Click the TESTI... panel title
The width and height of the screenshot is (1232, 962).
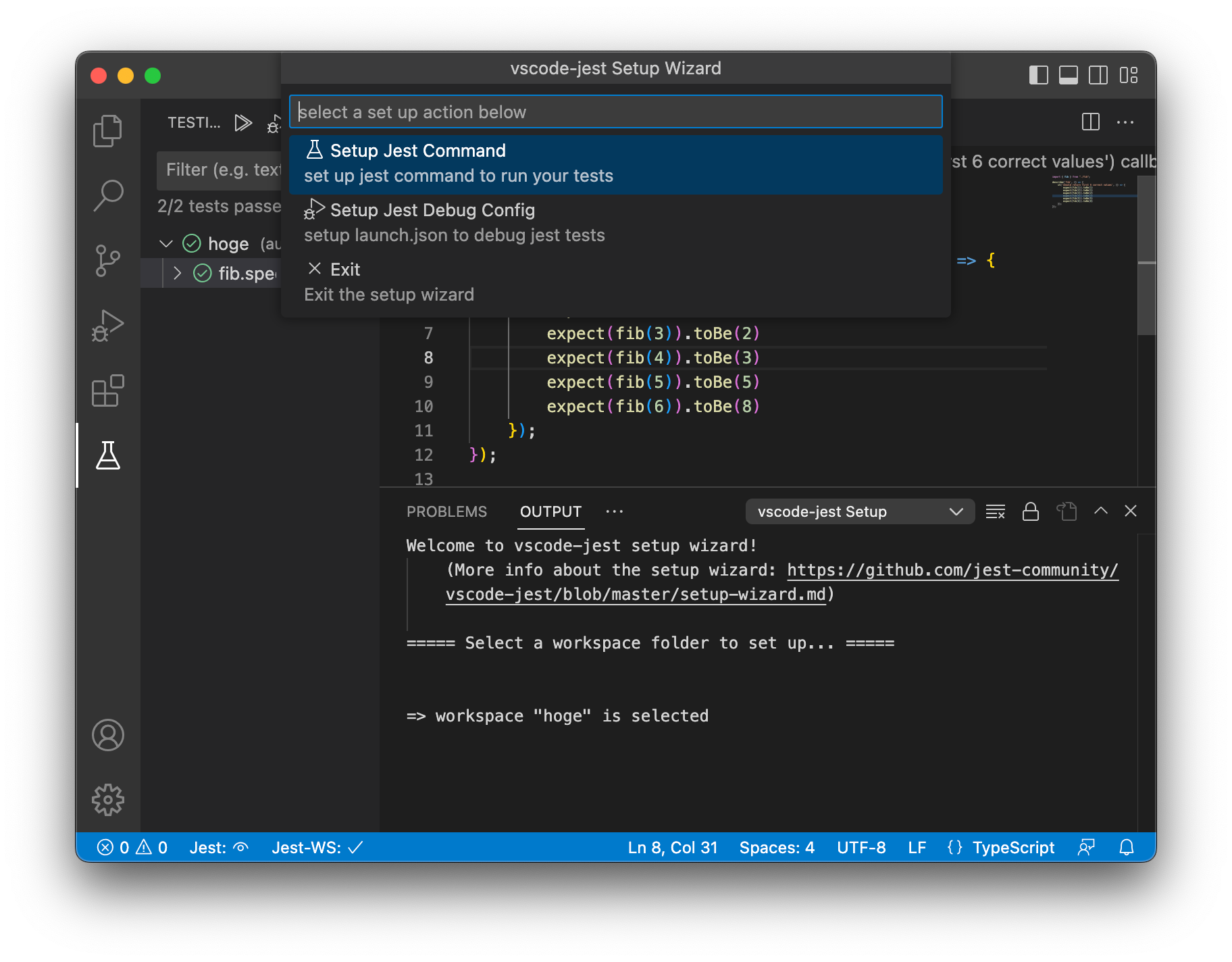point(194,123)
